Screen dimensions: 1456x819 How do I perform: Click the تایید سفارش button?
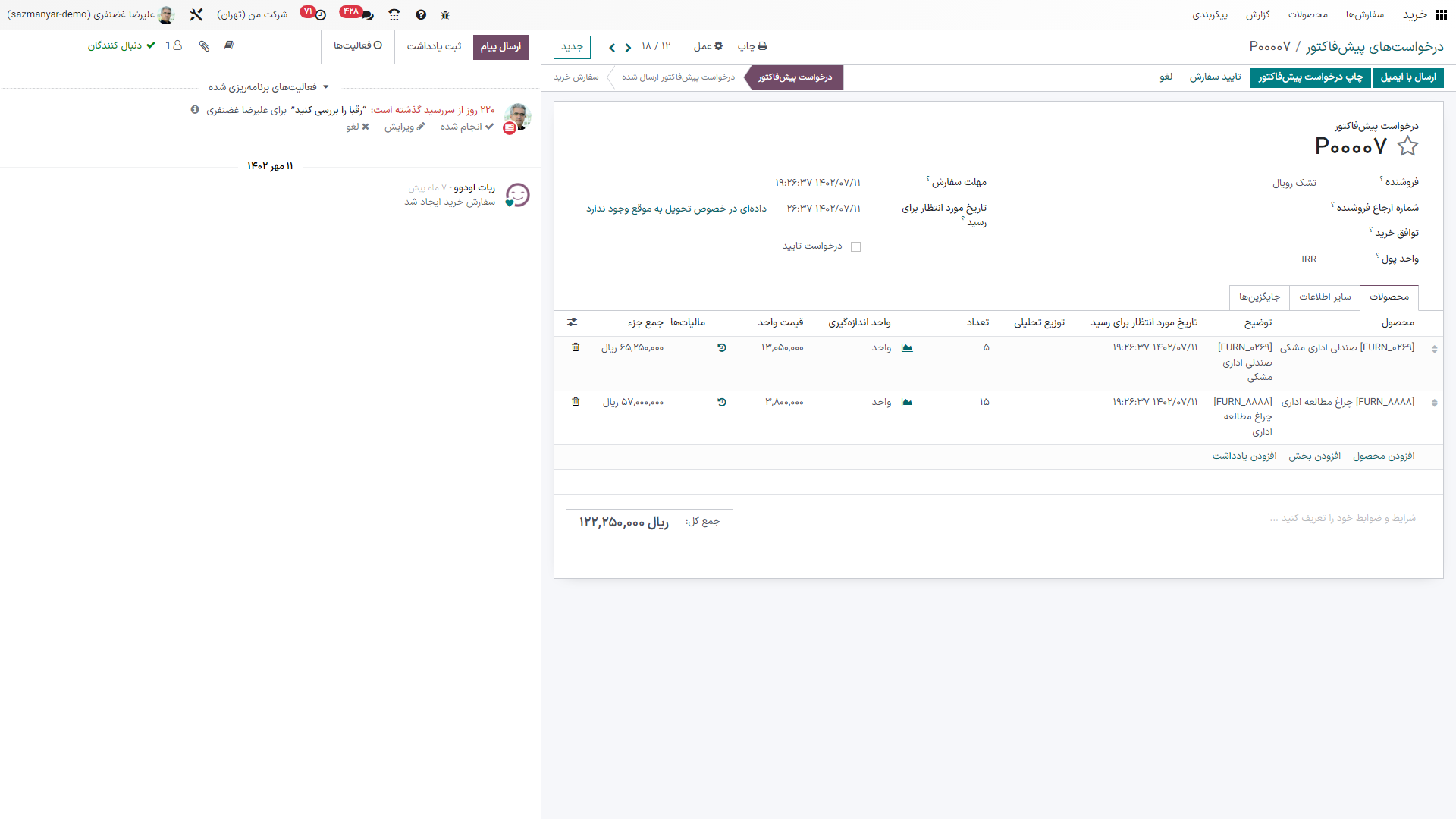click(x=1215, y=77)
